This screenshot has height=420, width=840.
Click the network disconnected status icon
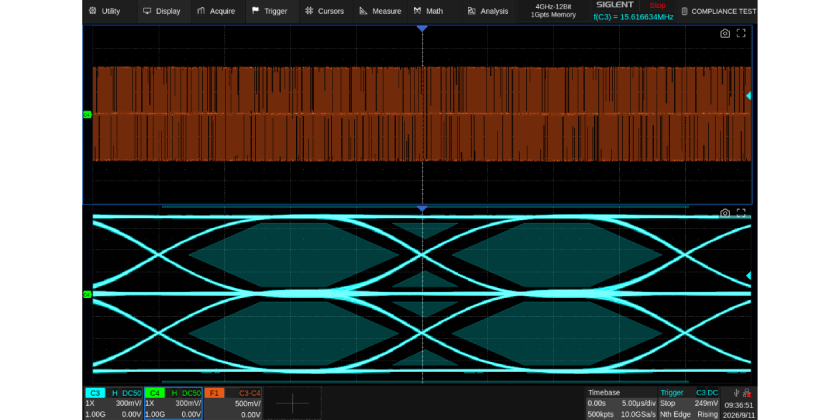tap(747, 393)
